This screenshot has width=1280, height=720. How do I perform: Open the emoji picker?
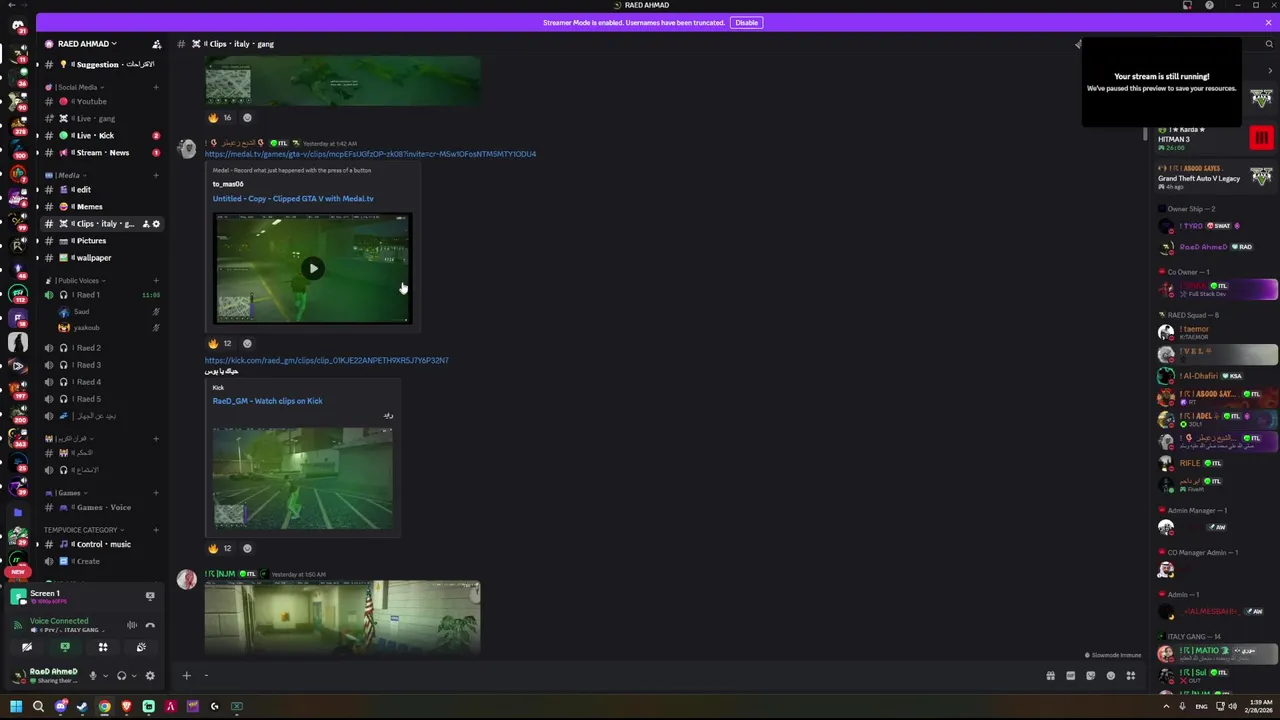[1110, 676]
